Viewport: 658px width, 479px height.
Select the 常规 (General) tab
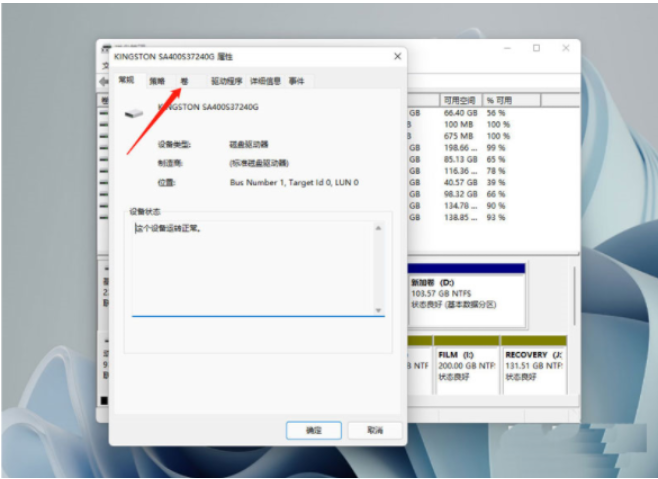[x=127, y=80]
